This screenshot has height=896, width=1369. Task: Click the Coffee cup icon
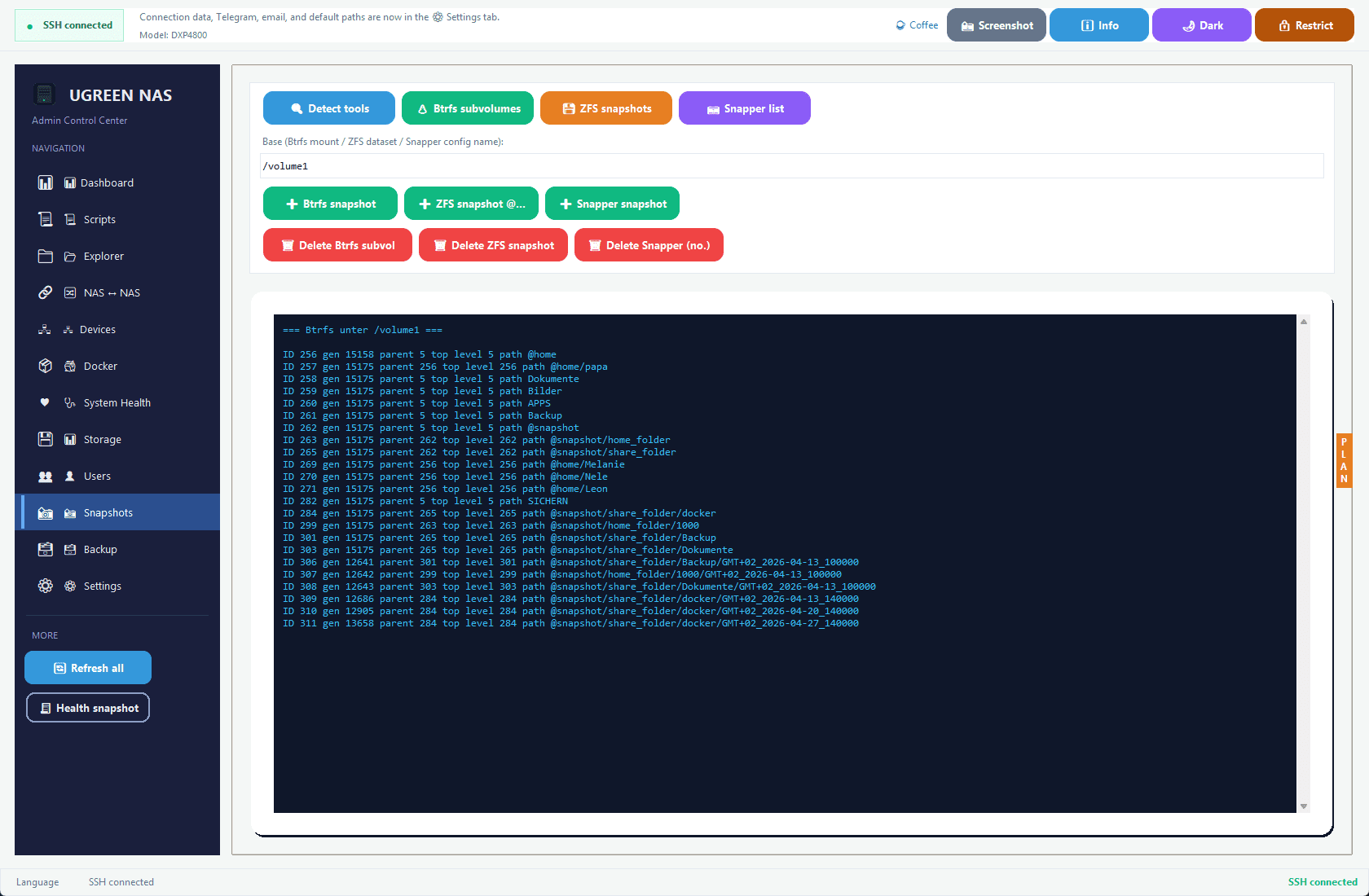point(900,25)
